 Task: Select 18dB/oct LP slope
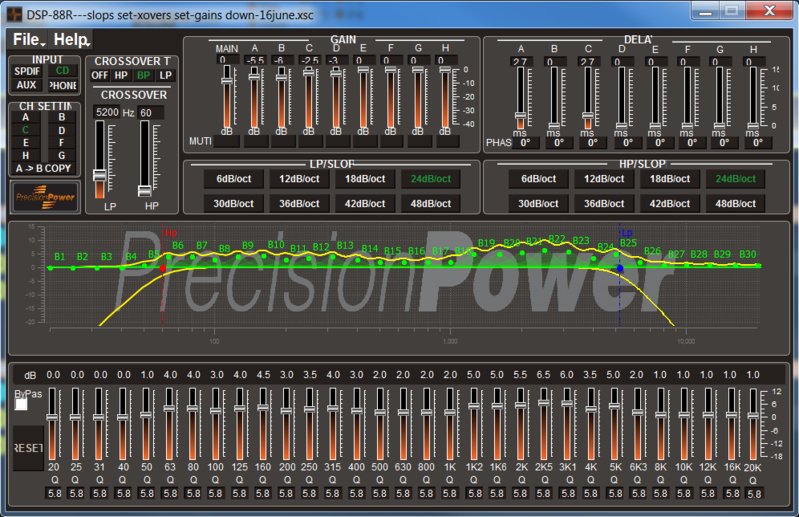[365, 179]
